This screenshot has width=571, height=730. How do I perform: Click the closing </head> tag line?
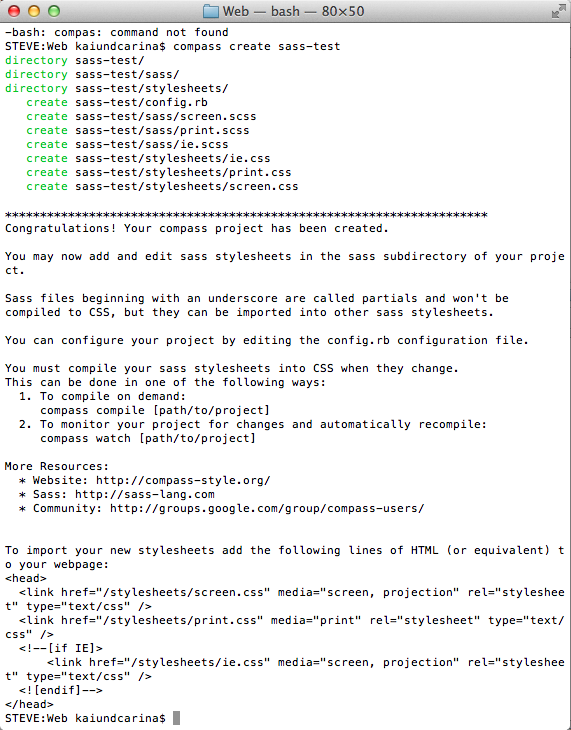(29, 704)
